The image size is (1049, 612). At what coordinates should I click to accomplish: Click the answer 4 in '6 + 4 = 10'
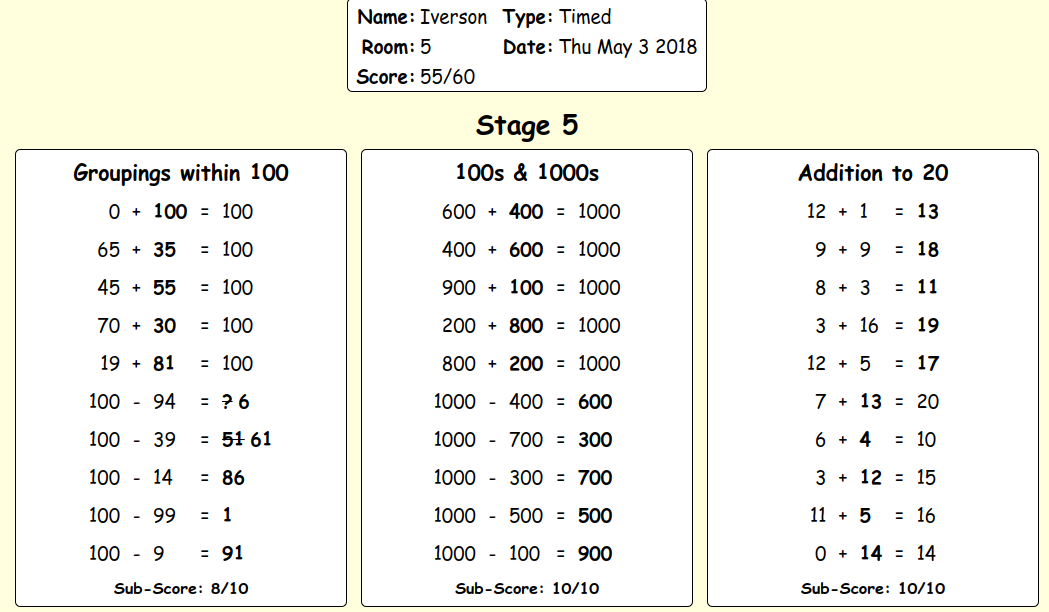point(865,440)
